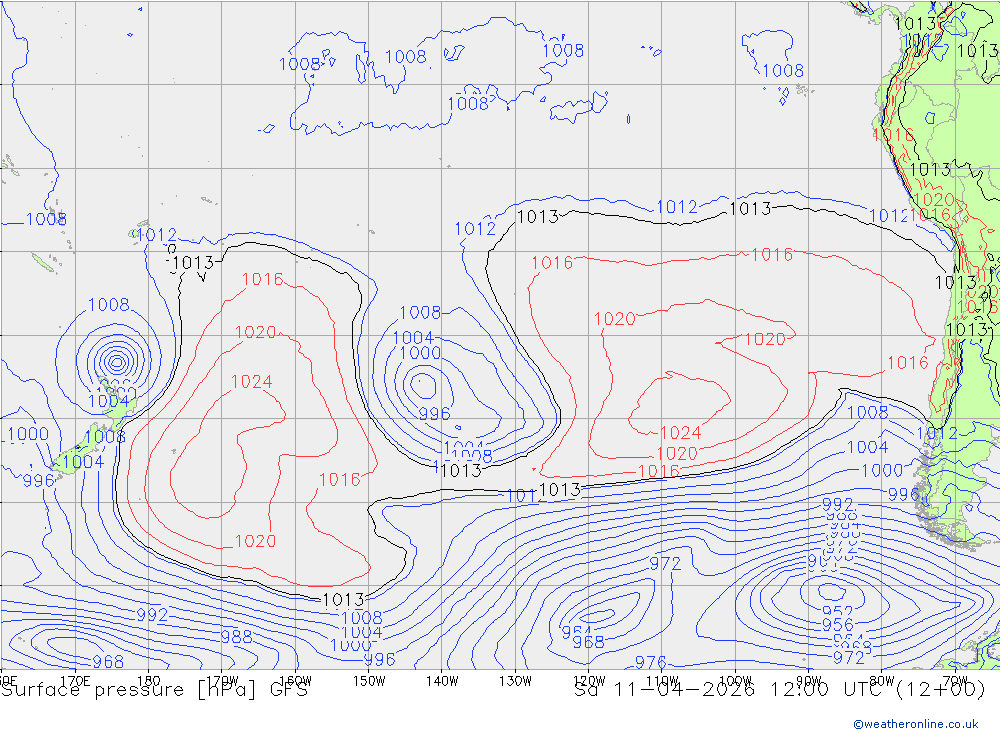1000x733 pixels.
Task: Click the blue 952 low center label
Action: click(837, 612)
